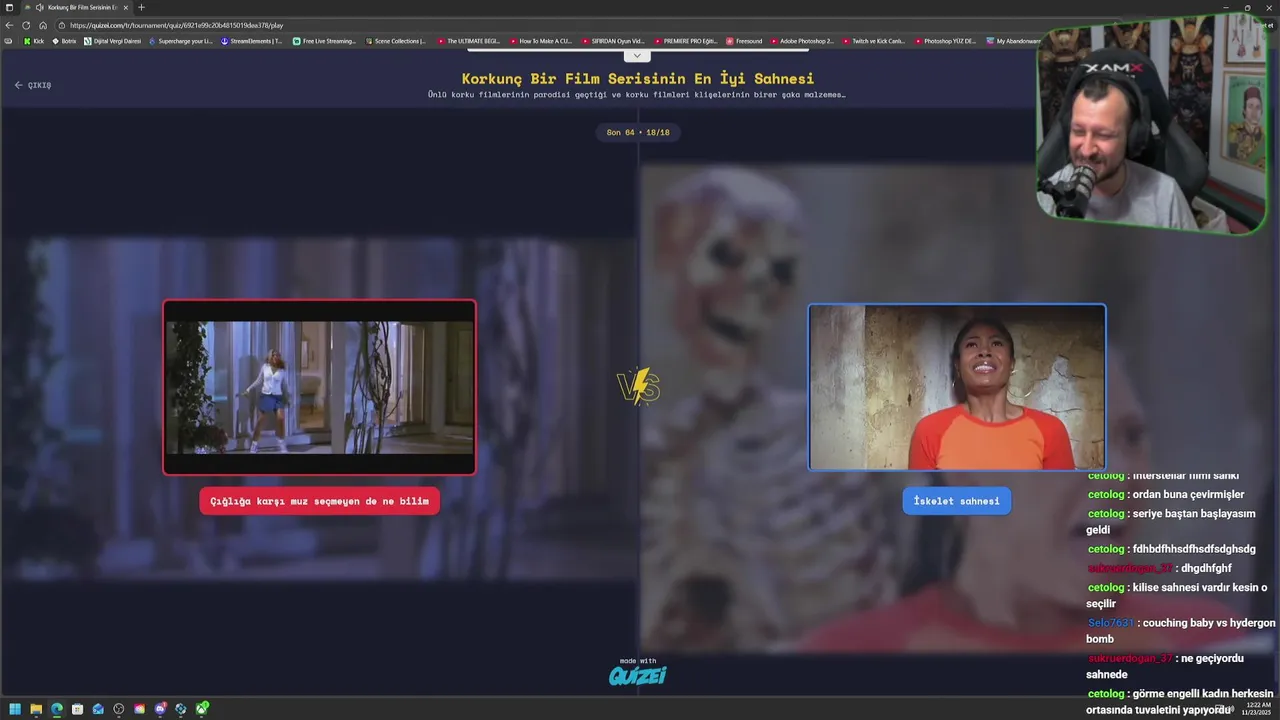
Task: Open the PREMIERE PRO Eğiti... bookmark
Action: [x=685, y=41]
